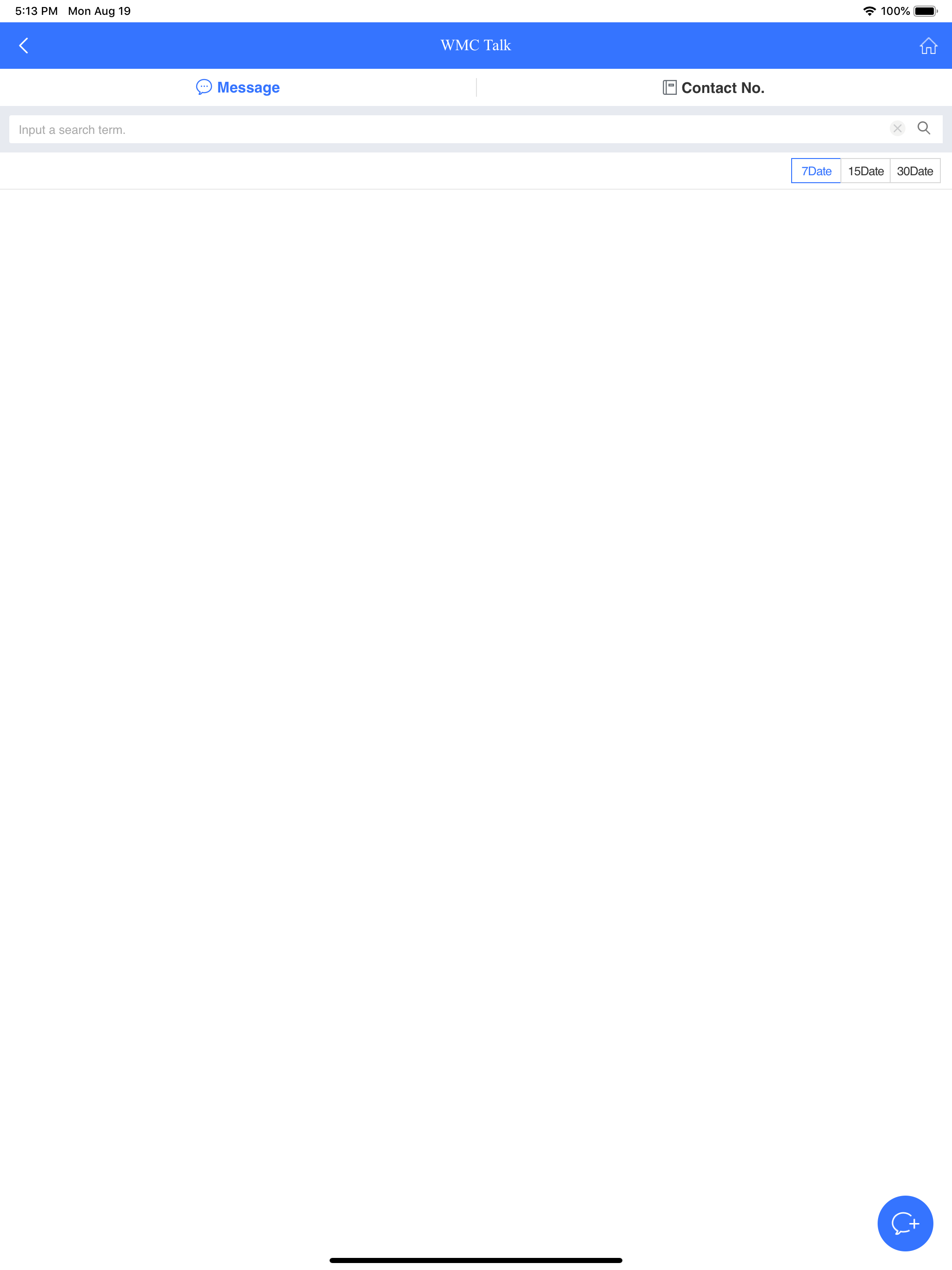
Task: Go to home via house icon
Action: click(928, 46)
